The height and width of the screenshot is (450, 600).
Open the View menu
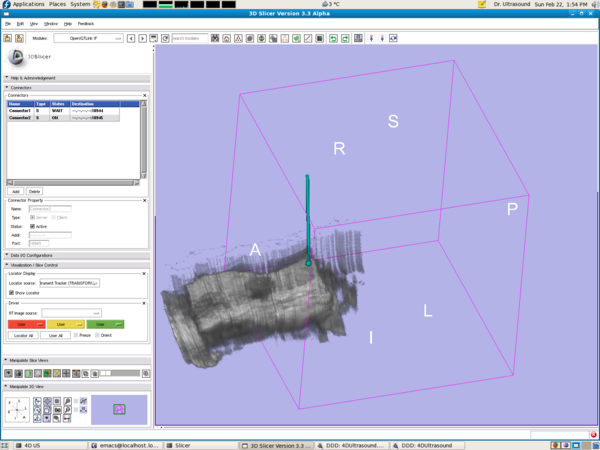(34, 22)
